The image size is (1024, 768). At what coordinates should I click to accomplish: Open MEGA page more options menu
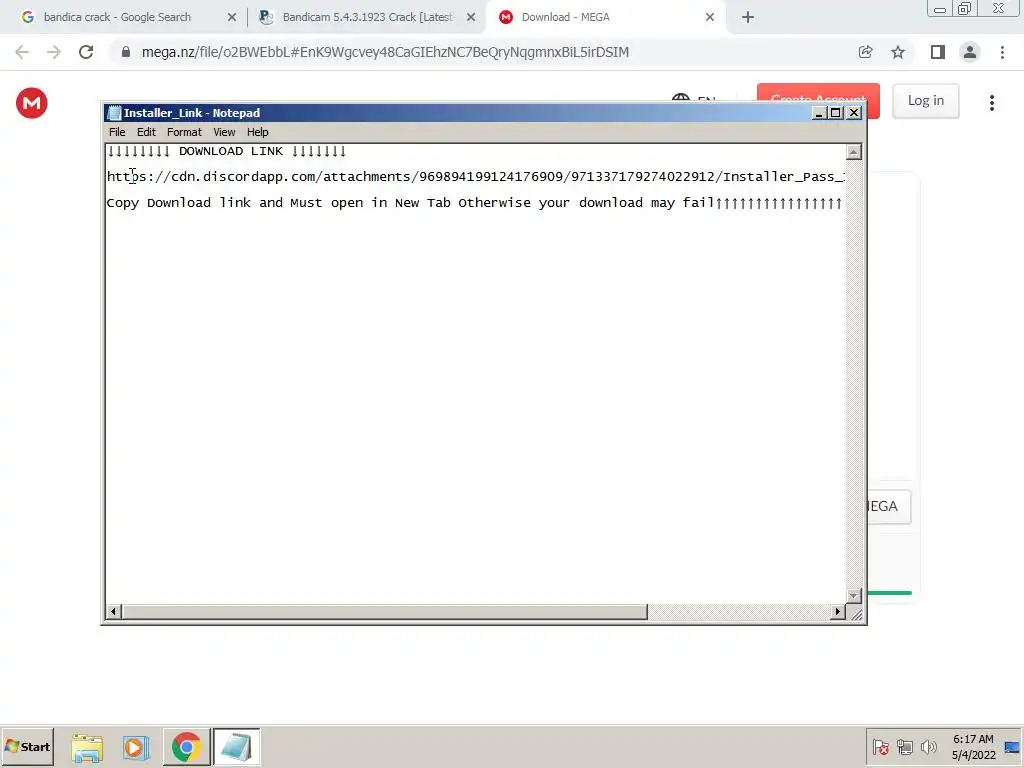point(992,103)
